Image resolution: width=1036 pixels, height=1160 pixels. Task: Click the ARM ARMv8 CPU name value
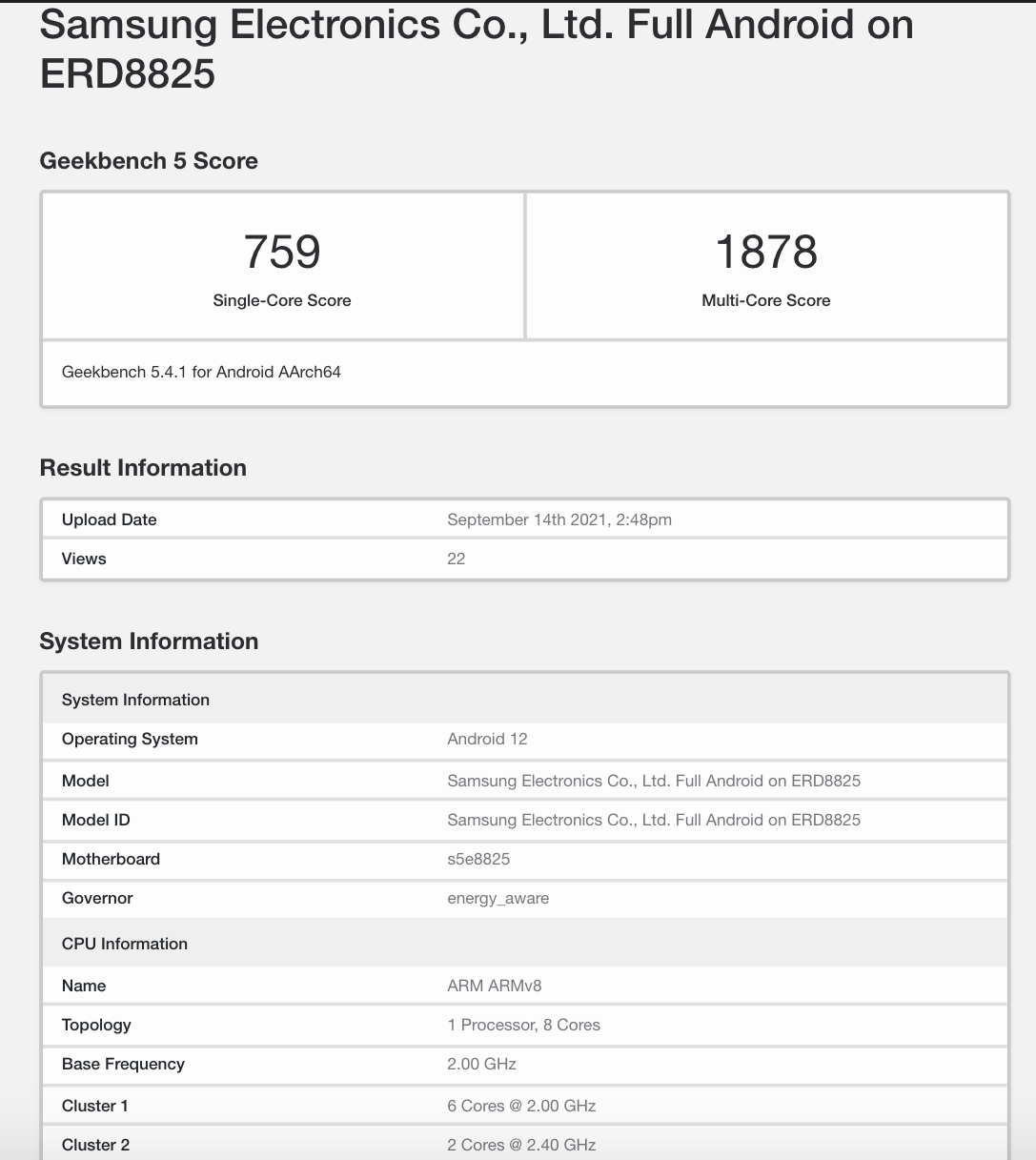(x=495, y=986)
